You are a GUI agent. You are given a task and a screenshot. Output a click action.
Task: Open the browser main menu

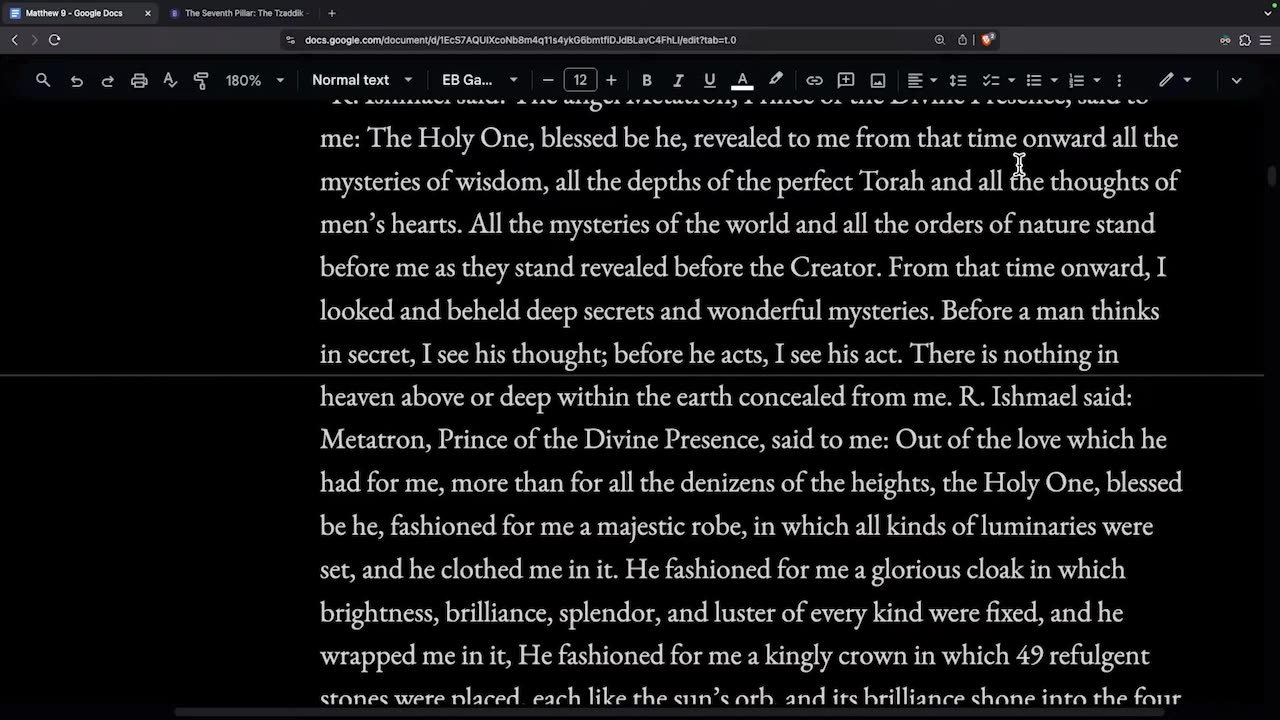1266,40
